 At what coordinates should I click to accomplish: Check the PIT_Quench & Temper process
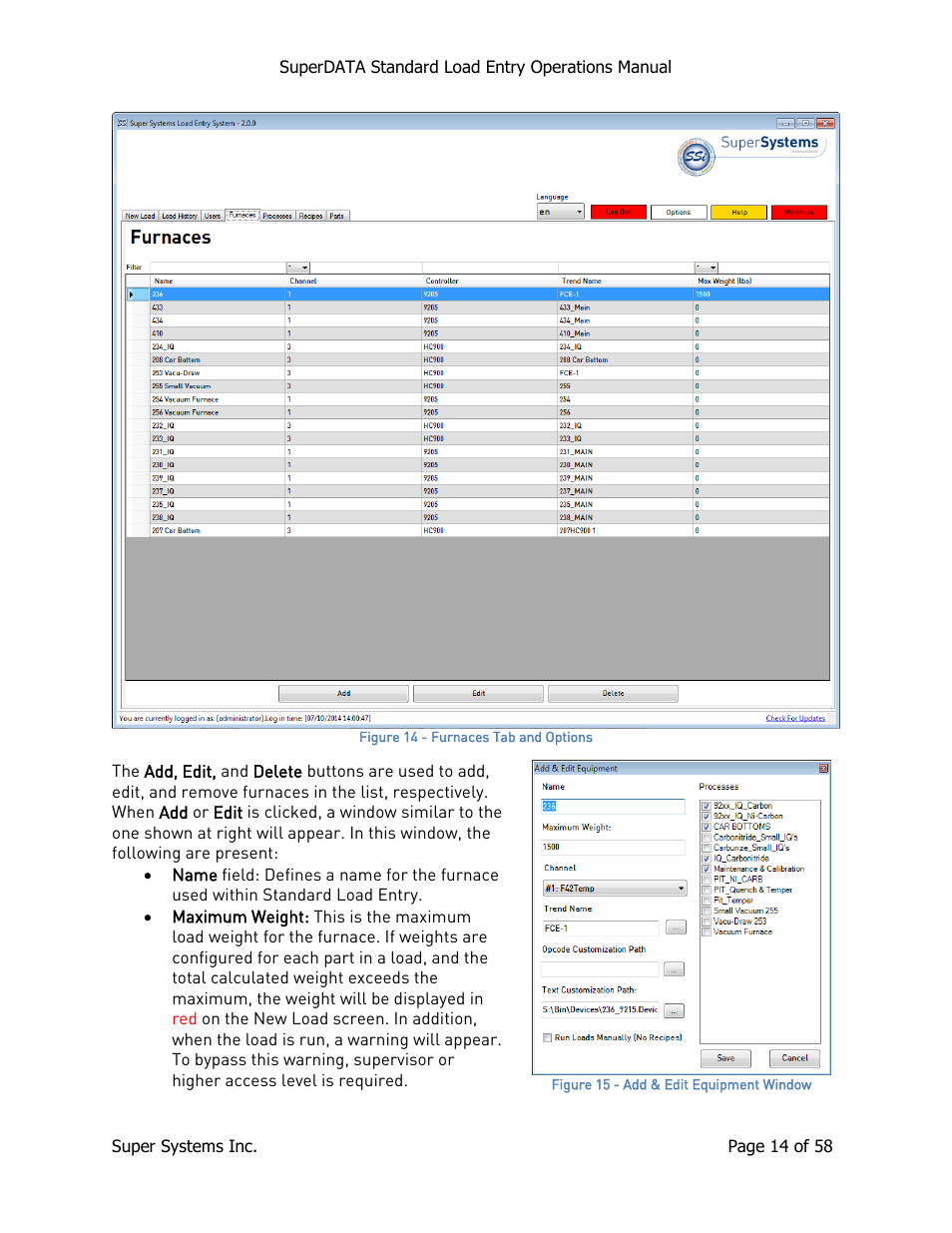coord(707,890)
